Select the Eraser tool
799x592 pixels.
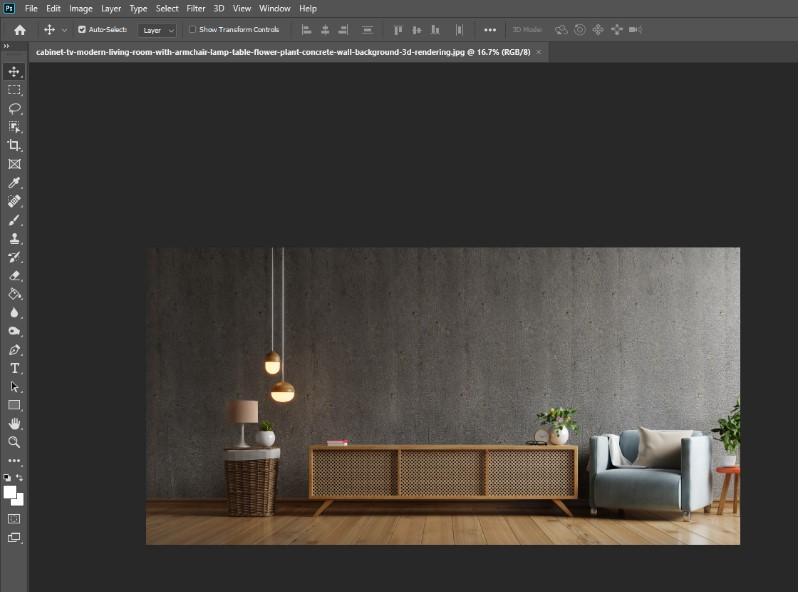tap(14, 276)
